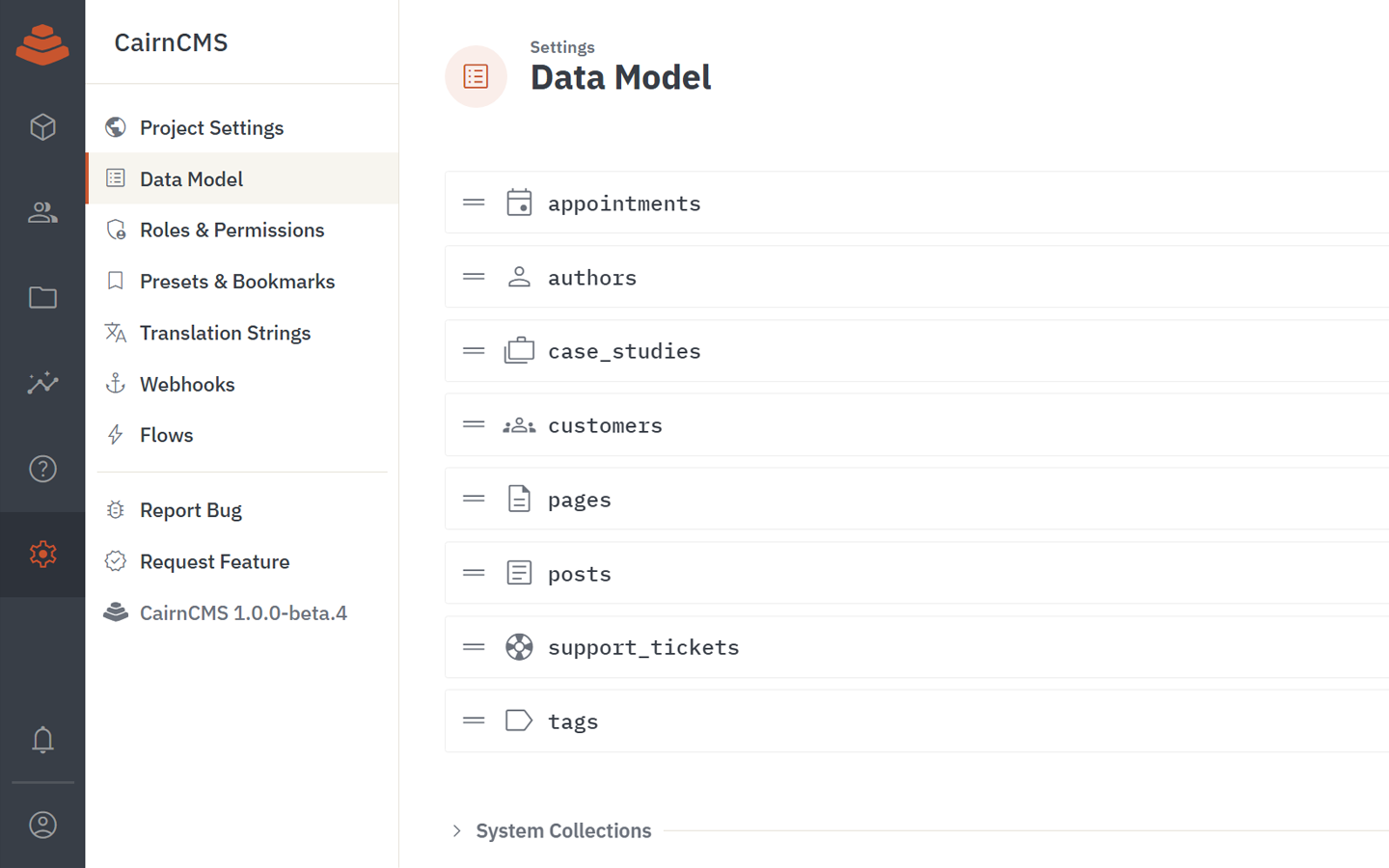Open the Content module cube icon
The width and height of the screenshot is (1389, 868).
(42, 127)
